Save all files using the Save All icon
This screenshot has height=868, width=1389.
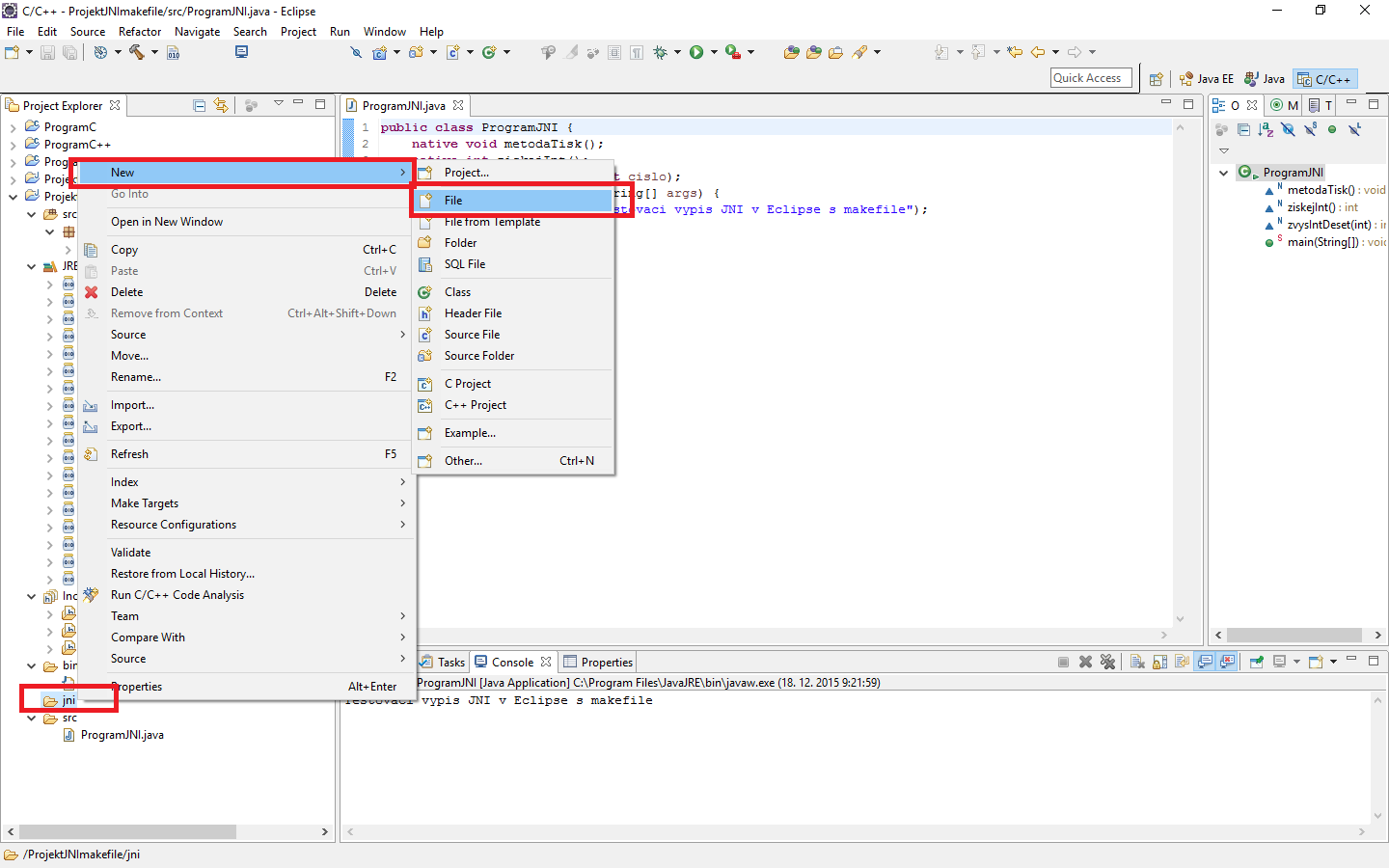point(68,52)
